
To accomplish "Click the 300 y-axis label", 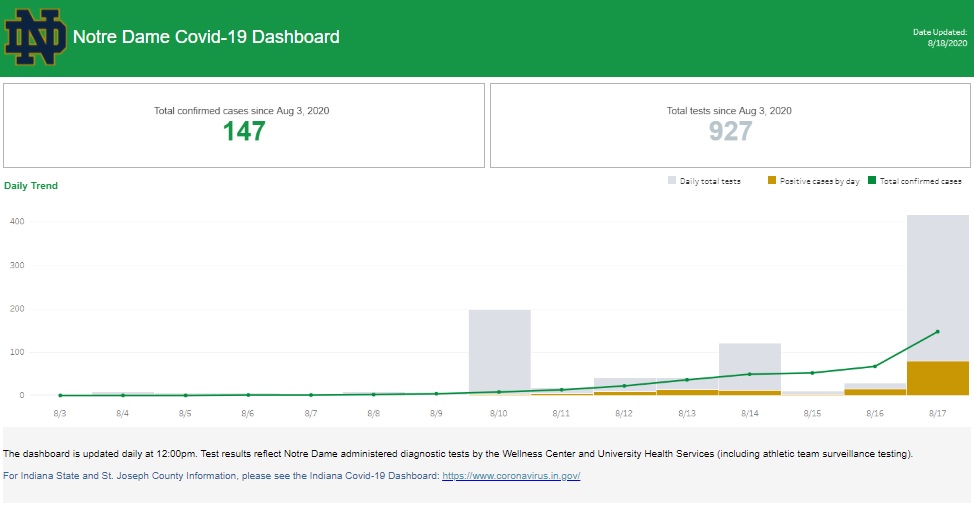I will pyautogui.click(x=17, y=265).
